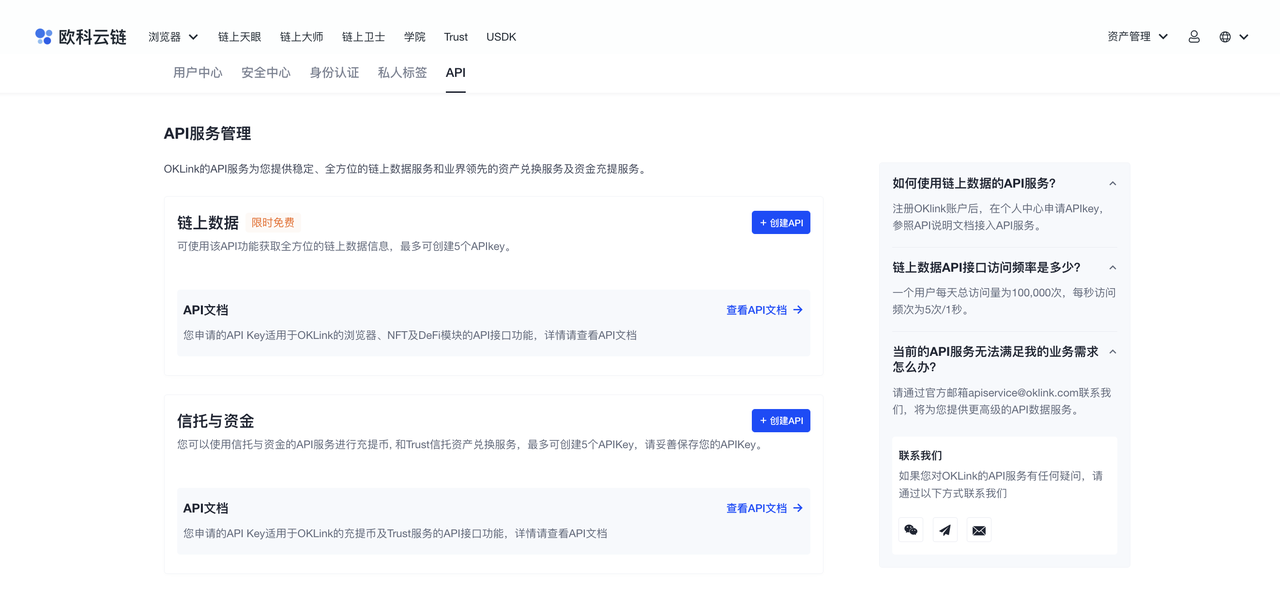Click the 限时免费 badge next to 链上数据
The image size is (1280, 615).
(274, 222)
